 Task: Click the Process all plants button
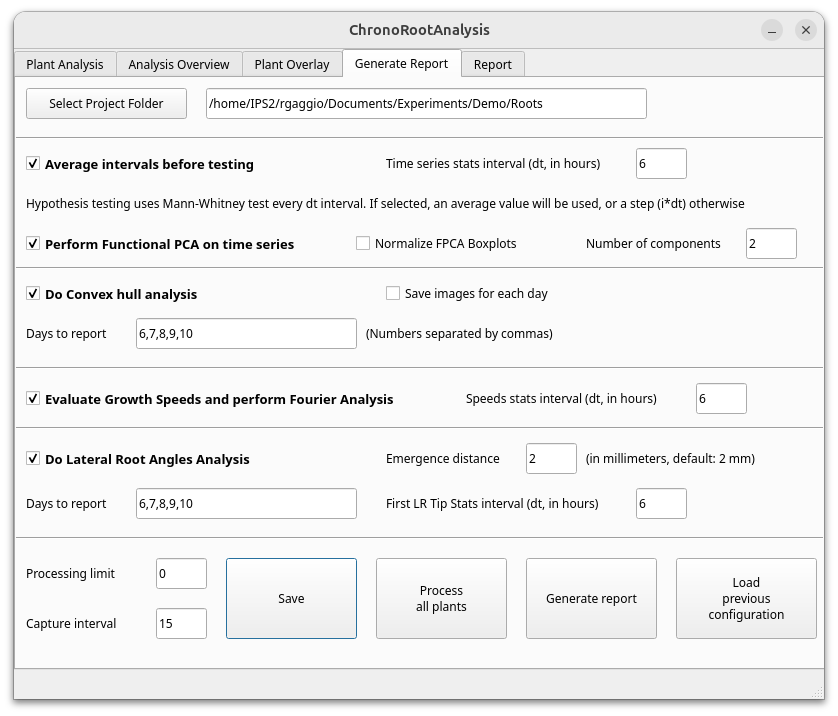[x=441, y=598]
